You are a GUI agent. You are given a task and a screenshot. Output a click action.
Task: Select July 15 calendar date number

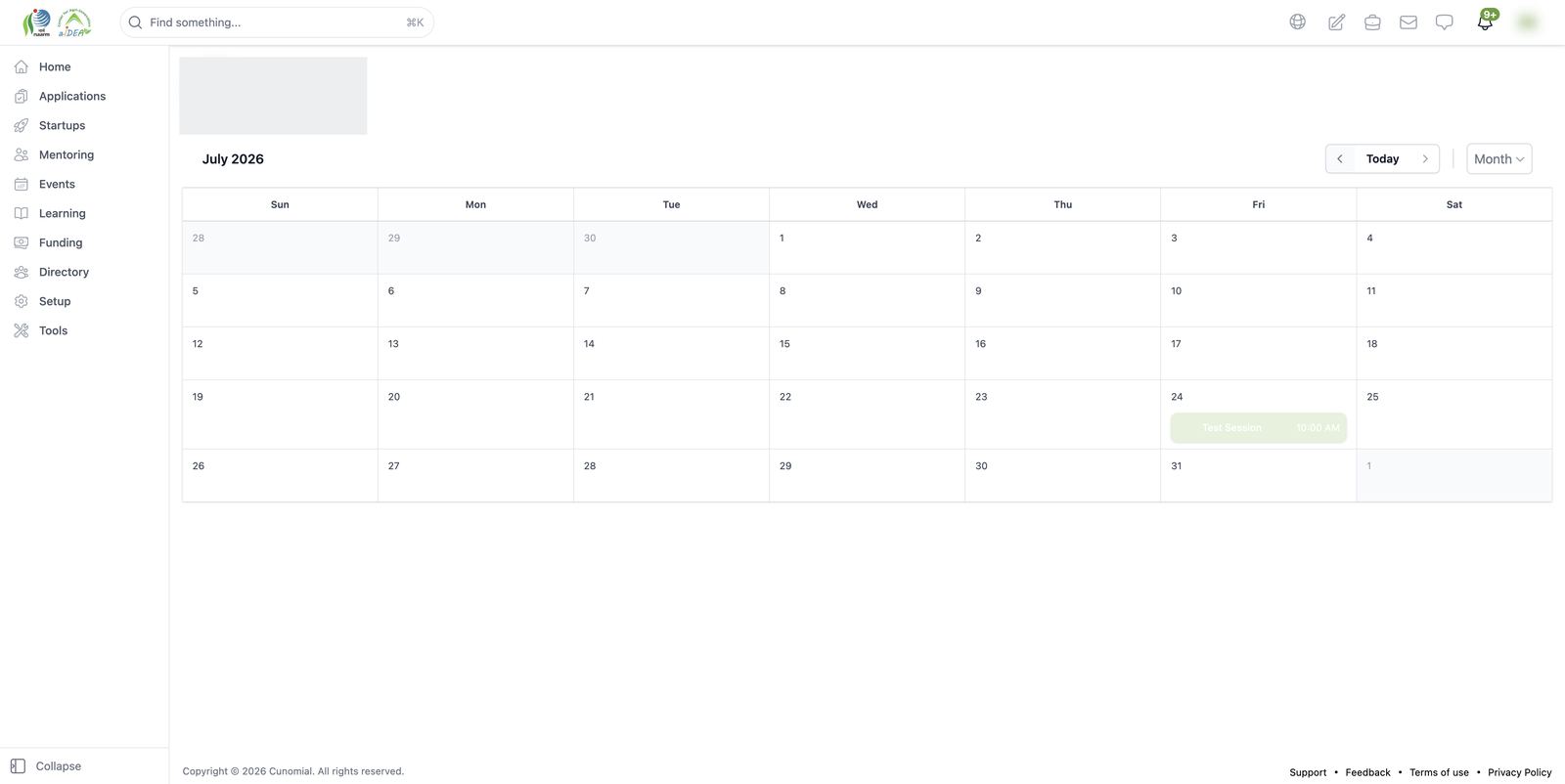click(x=784, y=344)
